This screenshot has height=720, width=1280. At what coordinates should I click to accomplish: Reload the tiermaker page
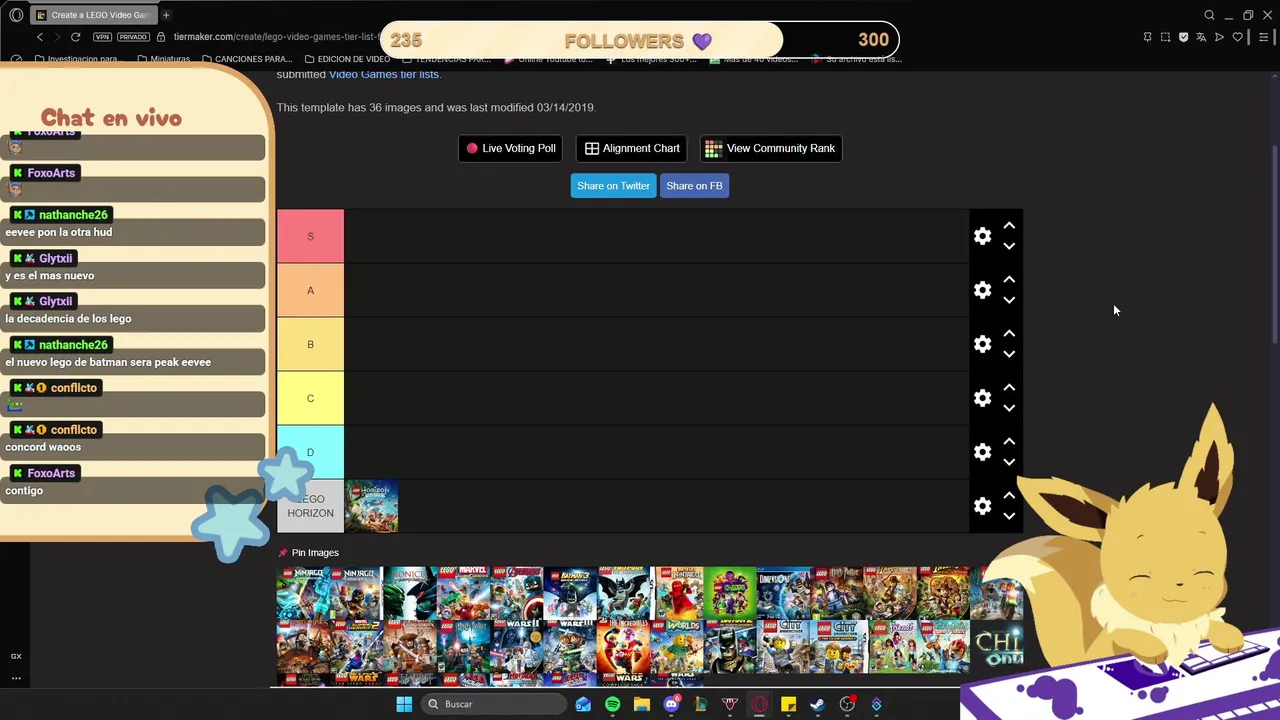(75, 37)
